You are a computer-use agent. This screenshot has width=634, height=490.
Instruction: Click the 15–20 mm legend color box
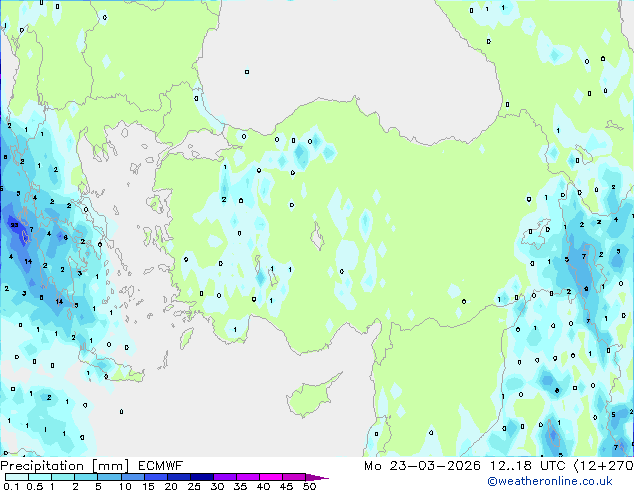(155, 477)
